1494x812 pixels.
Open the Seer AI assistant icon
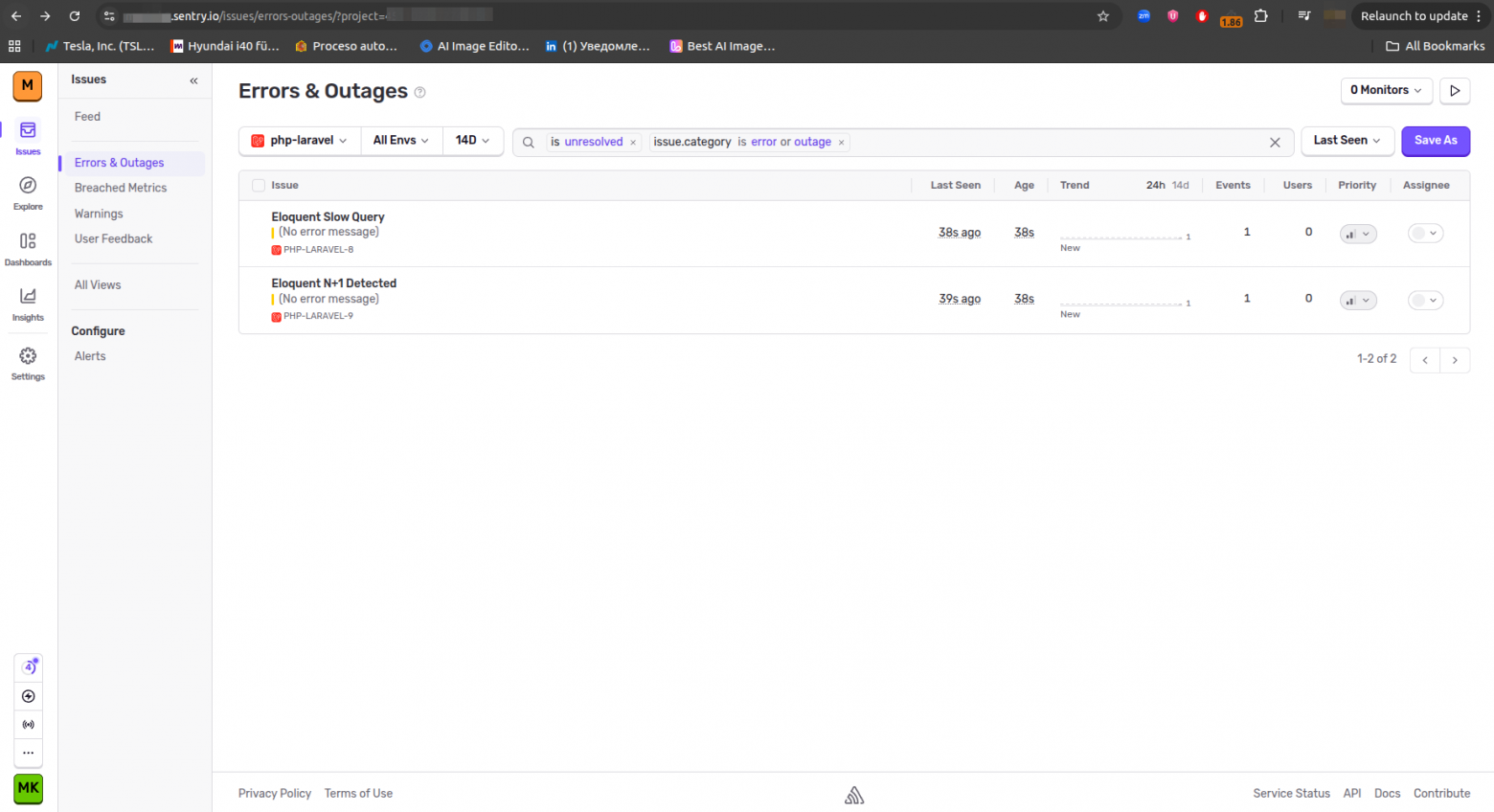(x=28, y=666)
